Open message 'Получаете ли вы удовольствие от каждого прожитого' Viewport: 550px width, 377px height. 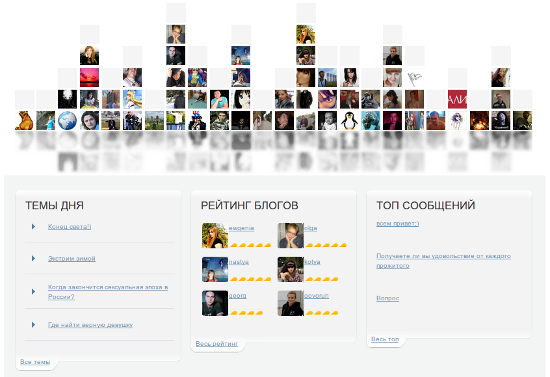pyautogui.click(x=443, y=261)
